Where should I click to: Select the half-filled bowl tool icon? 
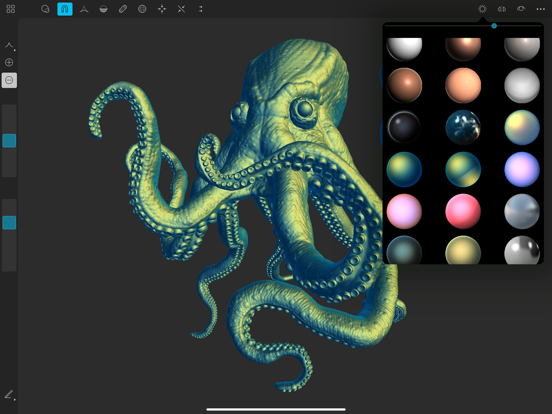104,9
